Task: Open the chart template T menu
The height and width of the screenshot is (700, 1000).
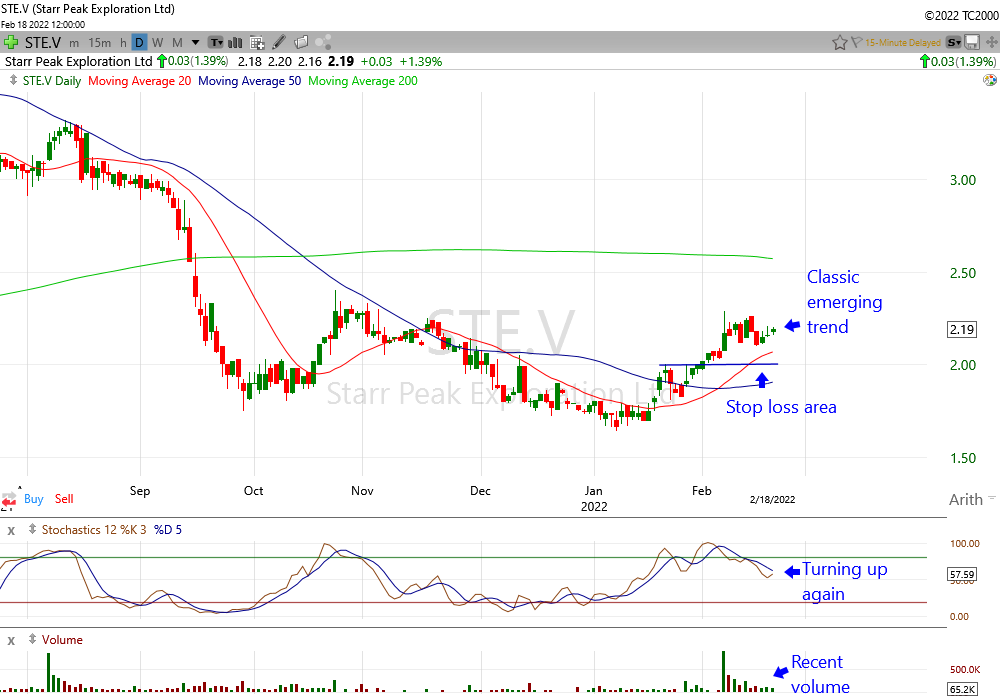Action: 216,43
